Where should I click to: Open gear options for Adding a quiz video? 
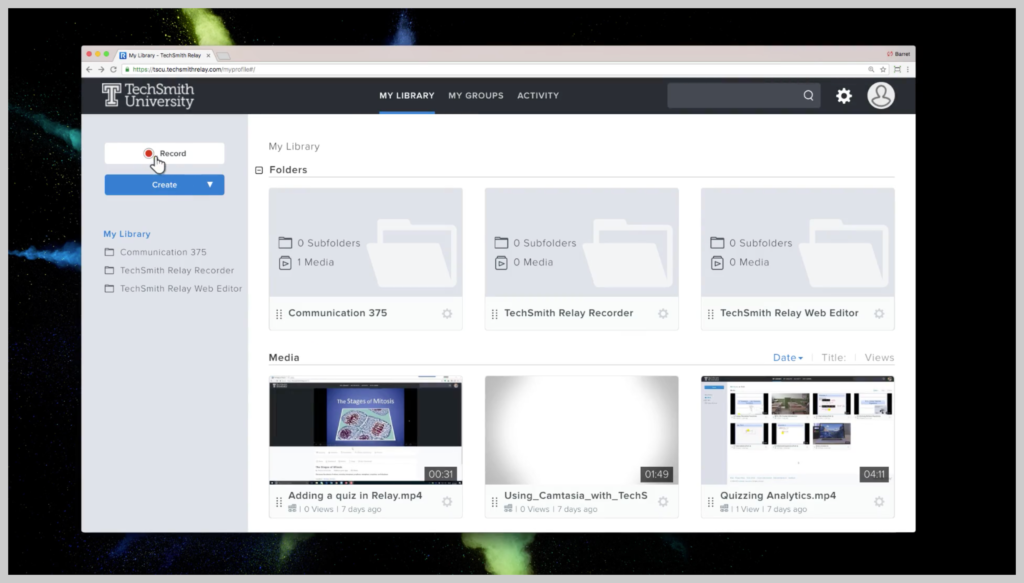[447, 501]
